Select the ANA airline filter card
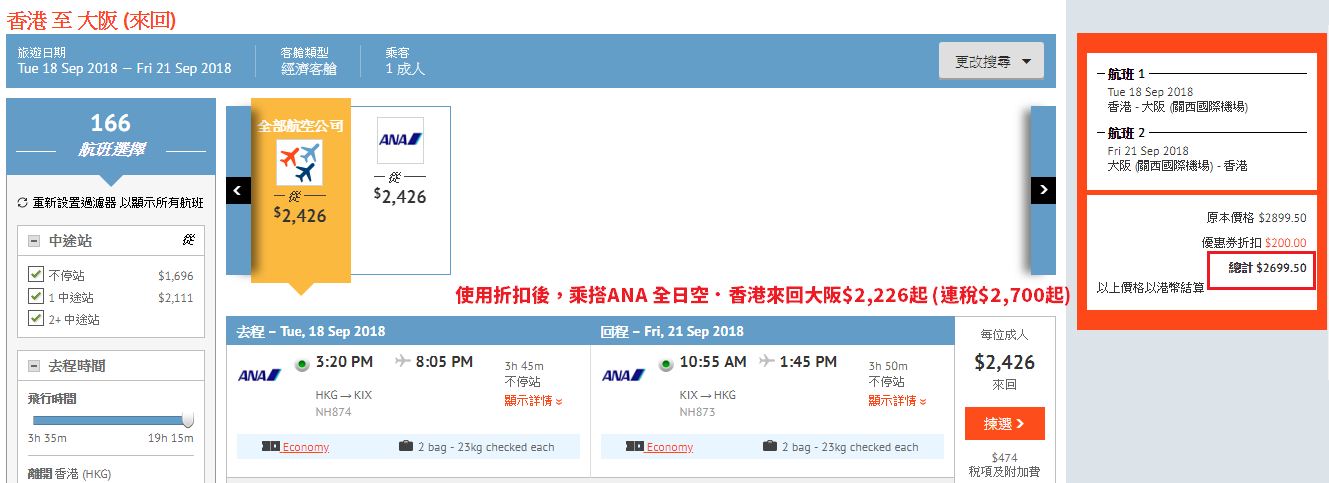1329x483 pixels. [401, 190]
